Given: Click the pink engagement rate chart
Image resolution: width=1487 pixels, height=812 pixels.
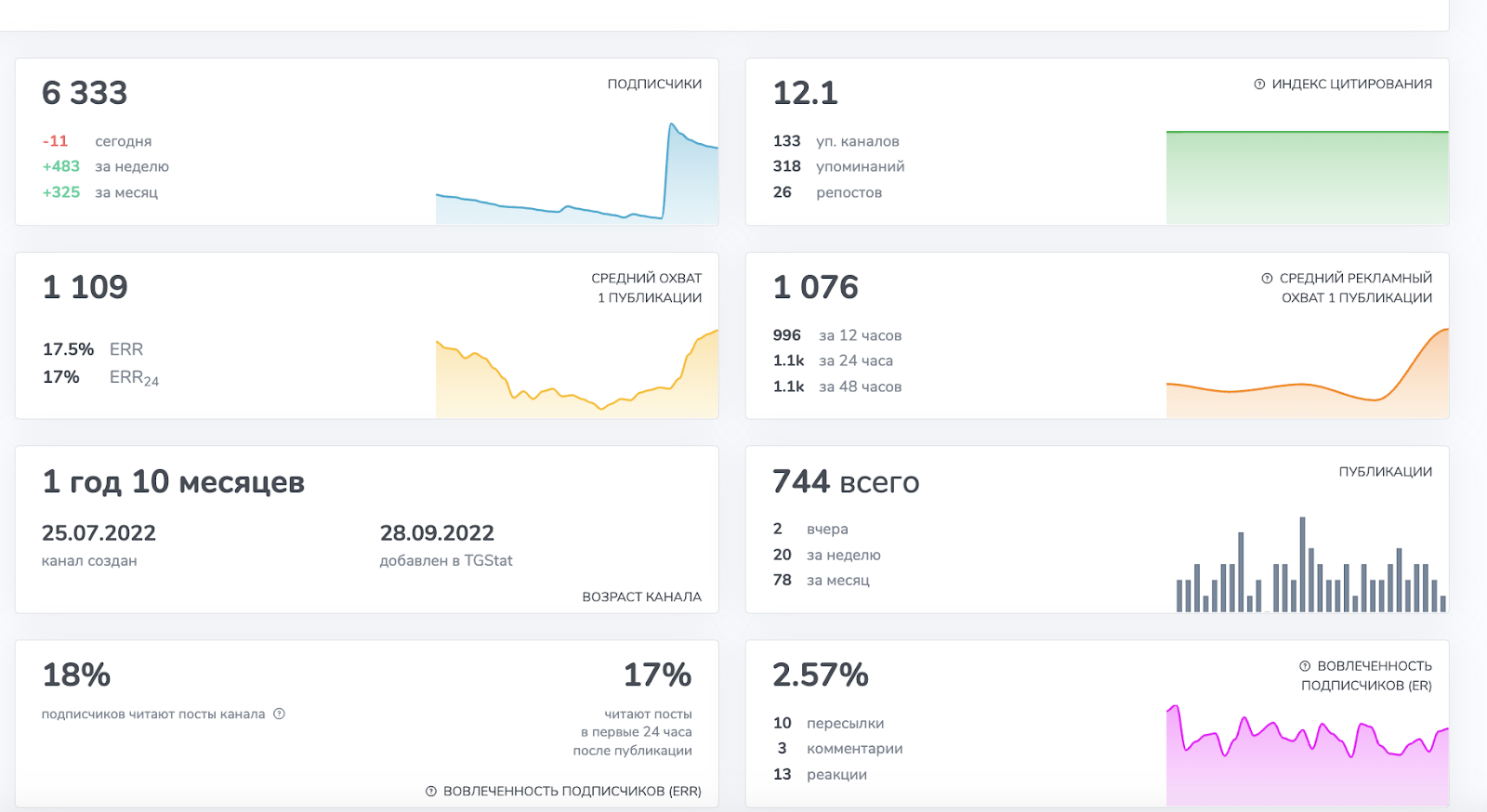Looking at the screenshot, I should click(x=1307, y=755).
